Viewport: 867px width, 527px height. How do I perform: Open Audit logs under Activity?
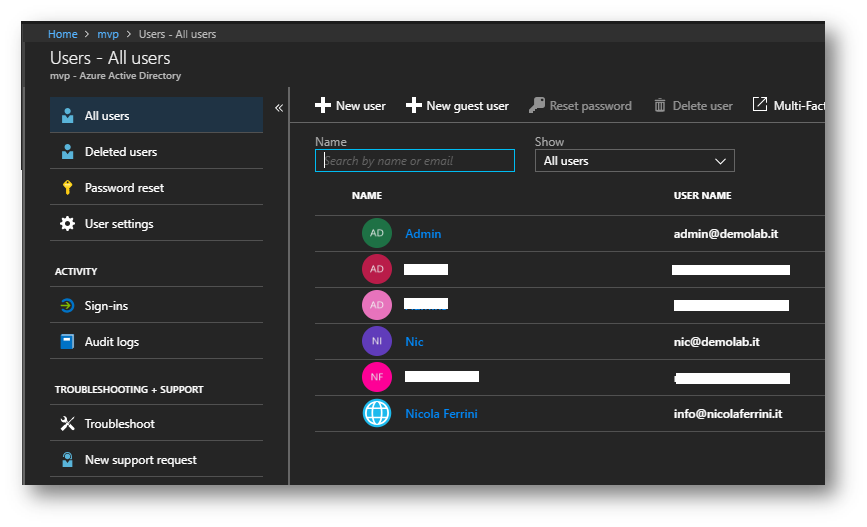pos(156,341)
